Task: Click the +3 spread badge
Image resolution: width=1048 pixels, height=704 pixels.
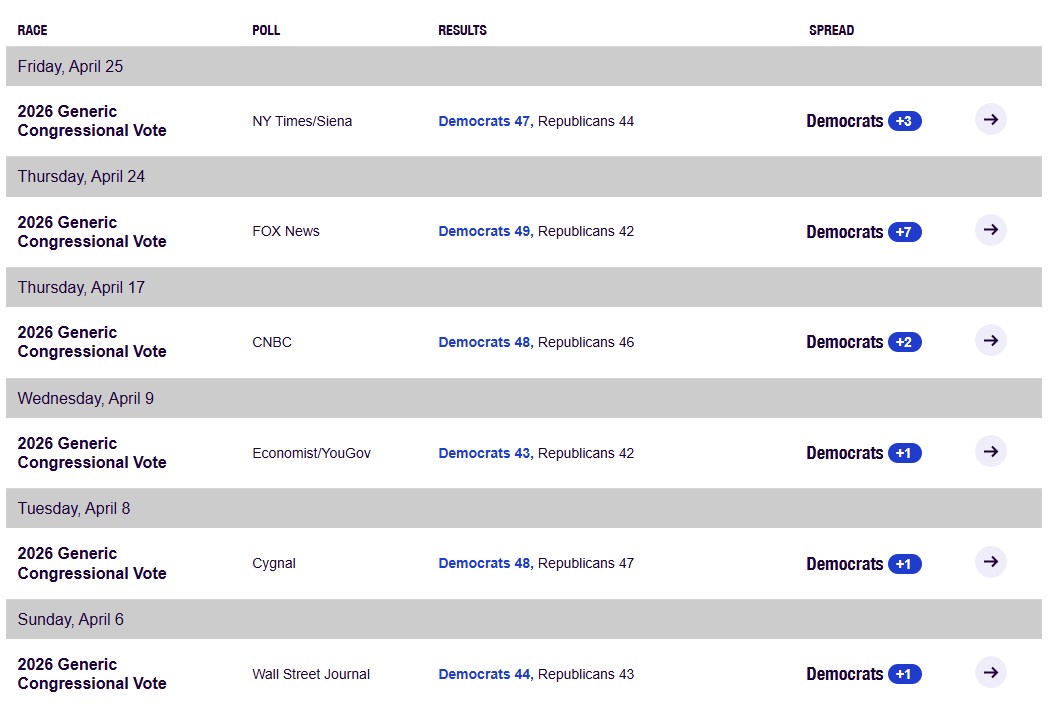Action: point(904,121)
